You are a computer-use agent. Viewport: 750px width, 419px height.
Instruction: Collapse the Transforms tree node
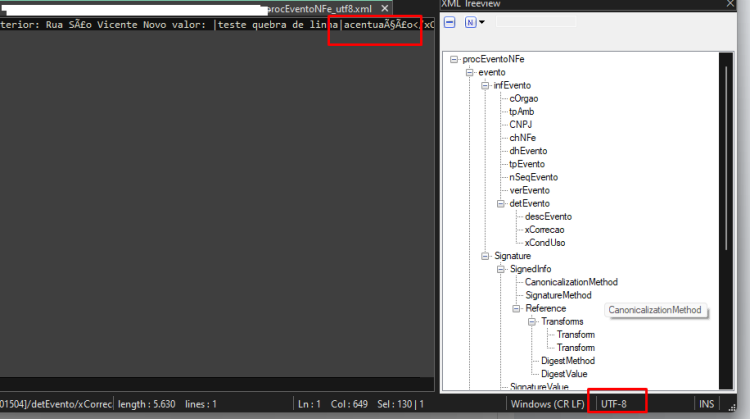pyautogui.click(x=532, y=322)
